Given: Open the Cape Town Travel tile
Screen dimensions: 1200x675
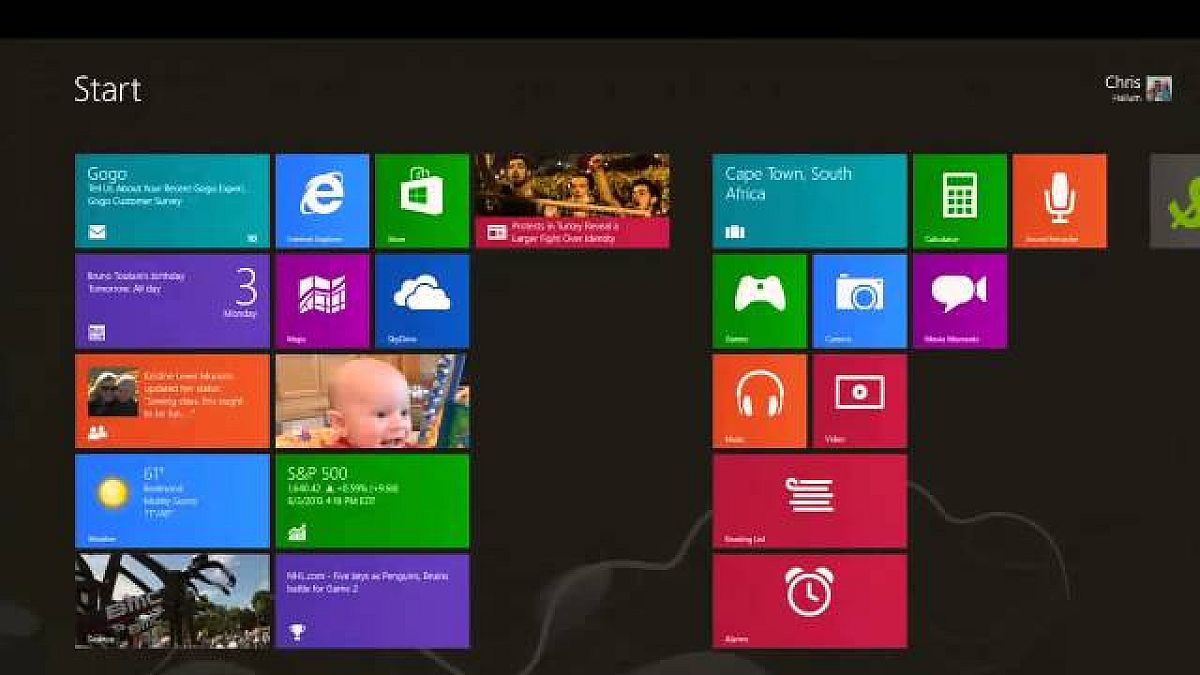Looking at the screenshot, I should (809, 200).
